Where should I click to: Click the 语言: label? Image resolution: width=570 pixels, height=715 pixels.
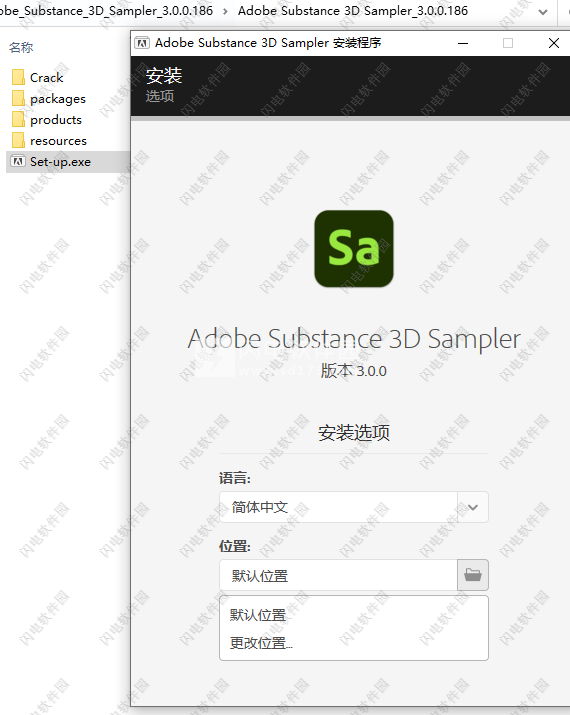pyautogui.click(x=235, y=478)
